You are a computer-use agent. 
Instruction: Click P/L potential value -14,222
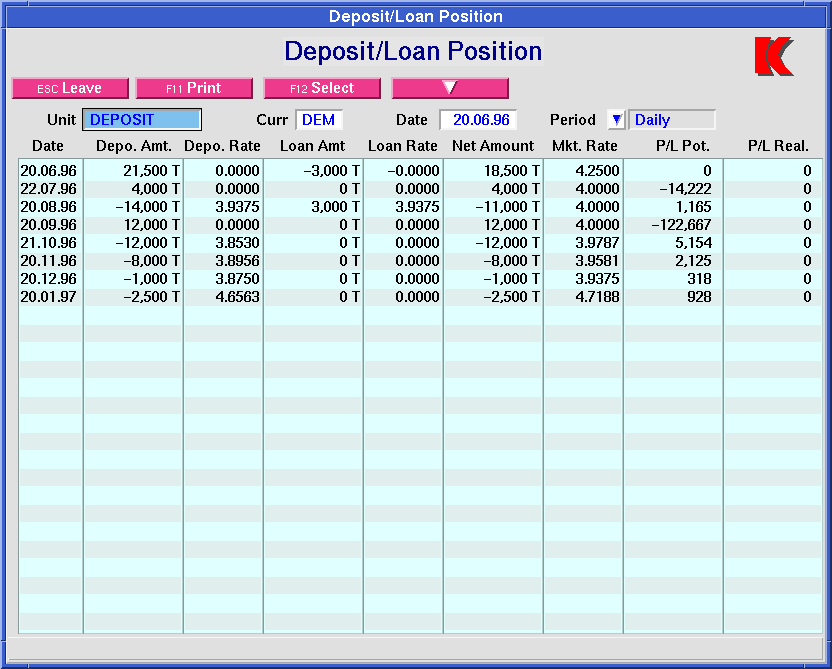686,189
